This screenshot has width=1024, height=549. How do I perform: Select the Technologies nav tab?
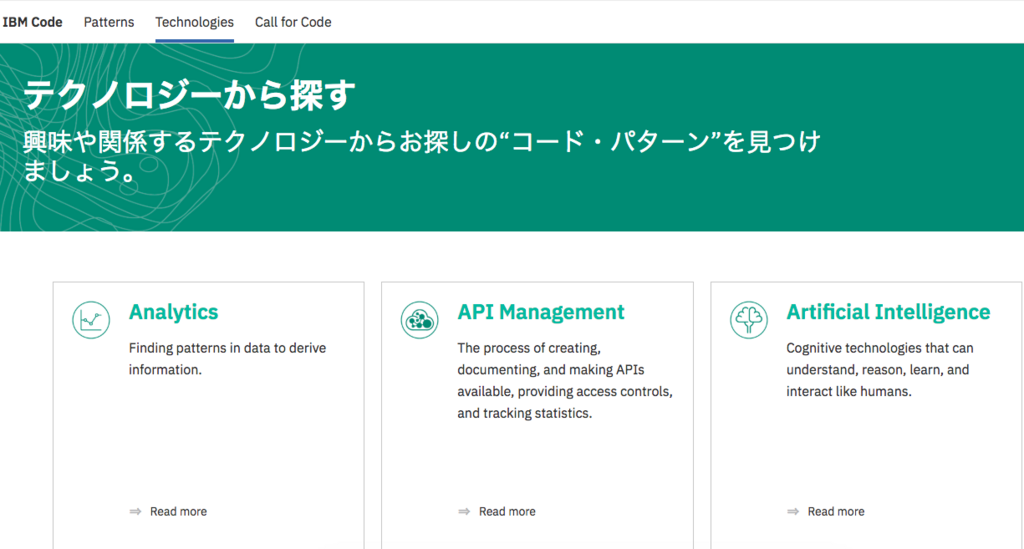[x=195, y=22]
